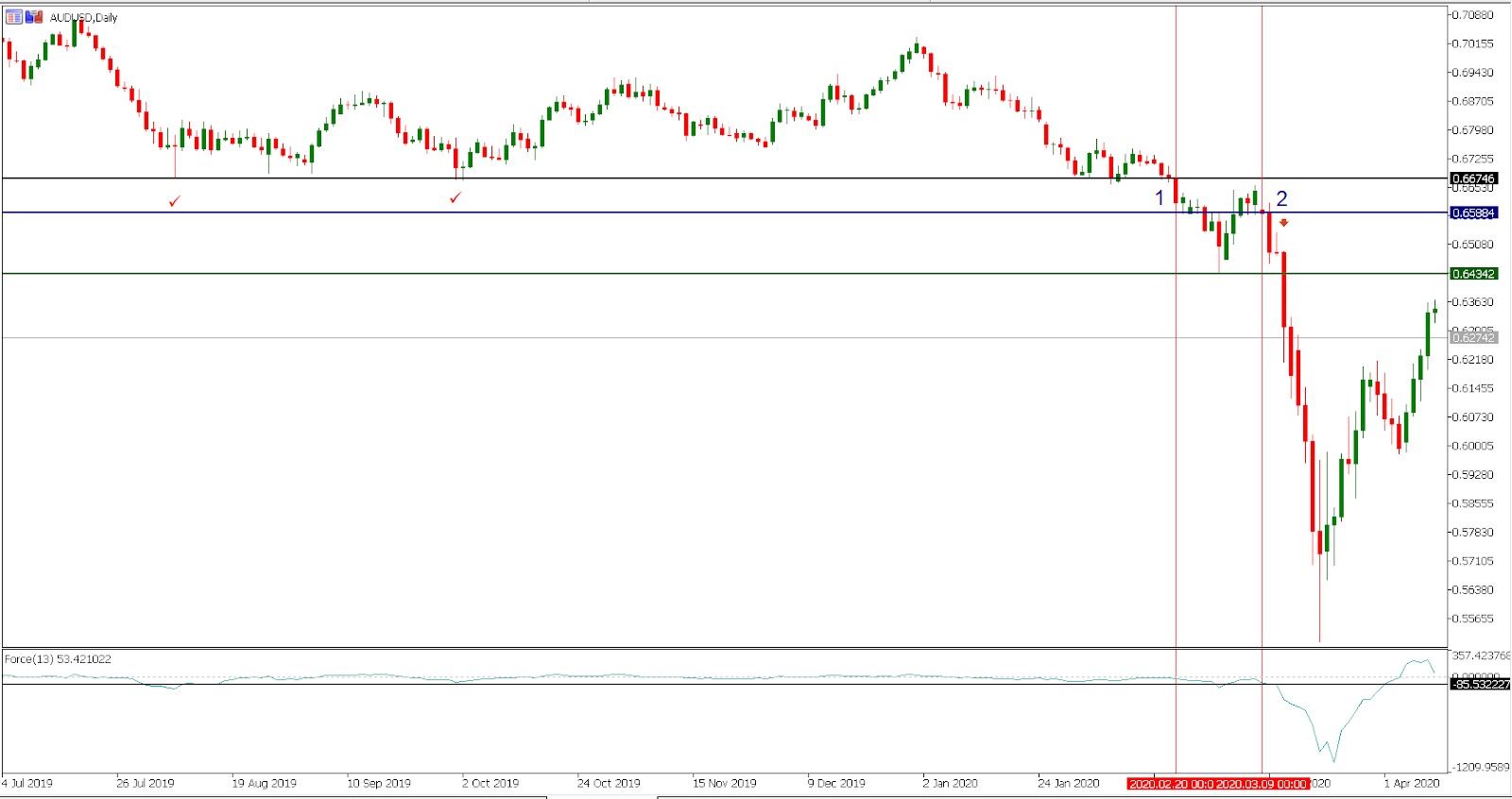Screen dimensions: 1512x799
Task: Click the 0.64342 green price label
Action: [x=1473, y=274]
